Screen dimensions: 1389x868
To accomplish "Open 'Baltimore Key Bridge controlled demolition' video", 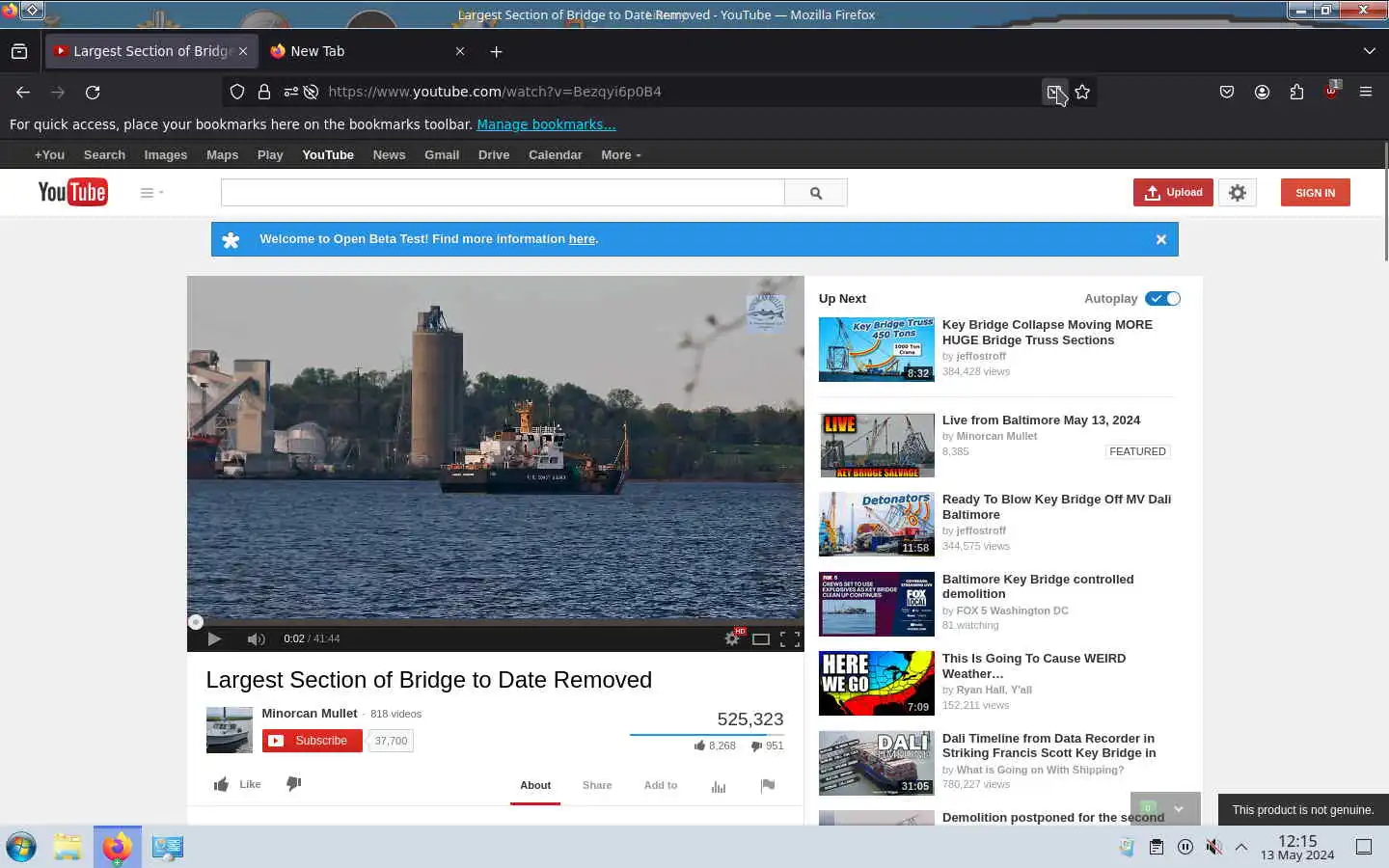I will tap(1038, 586).
